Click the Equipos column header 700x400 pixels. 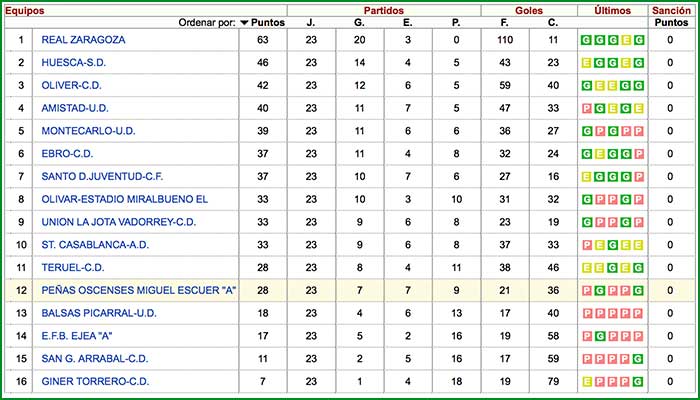25,9
